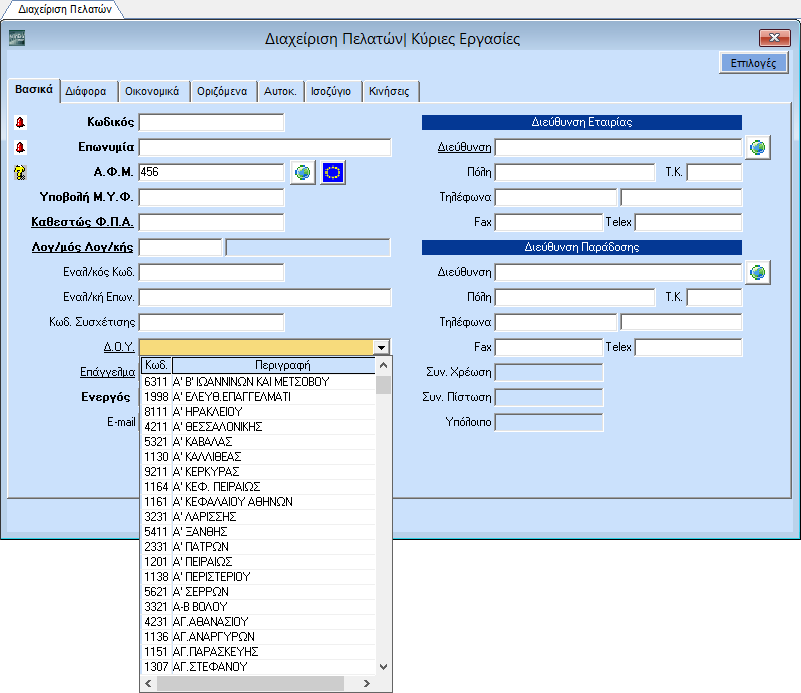The image size is (801, 693).
Task: Click the Εναλ/κή Επων. input field
Action: (265, 297)
